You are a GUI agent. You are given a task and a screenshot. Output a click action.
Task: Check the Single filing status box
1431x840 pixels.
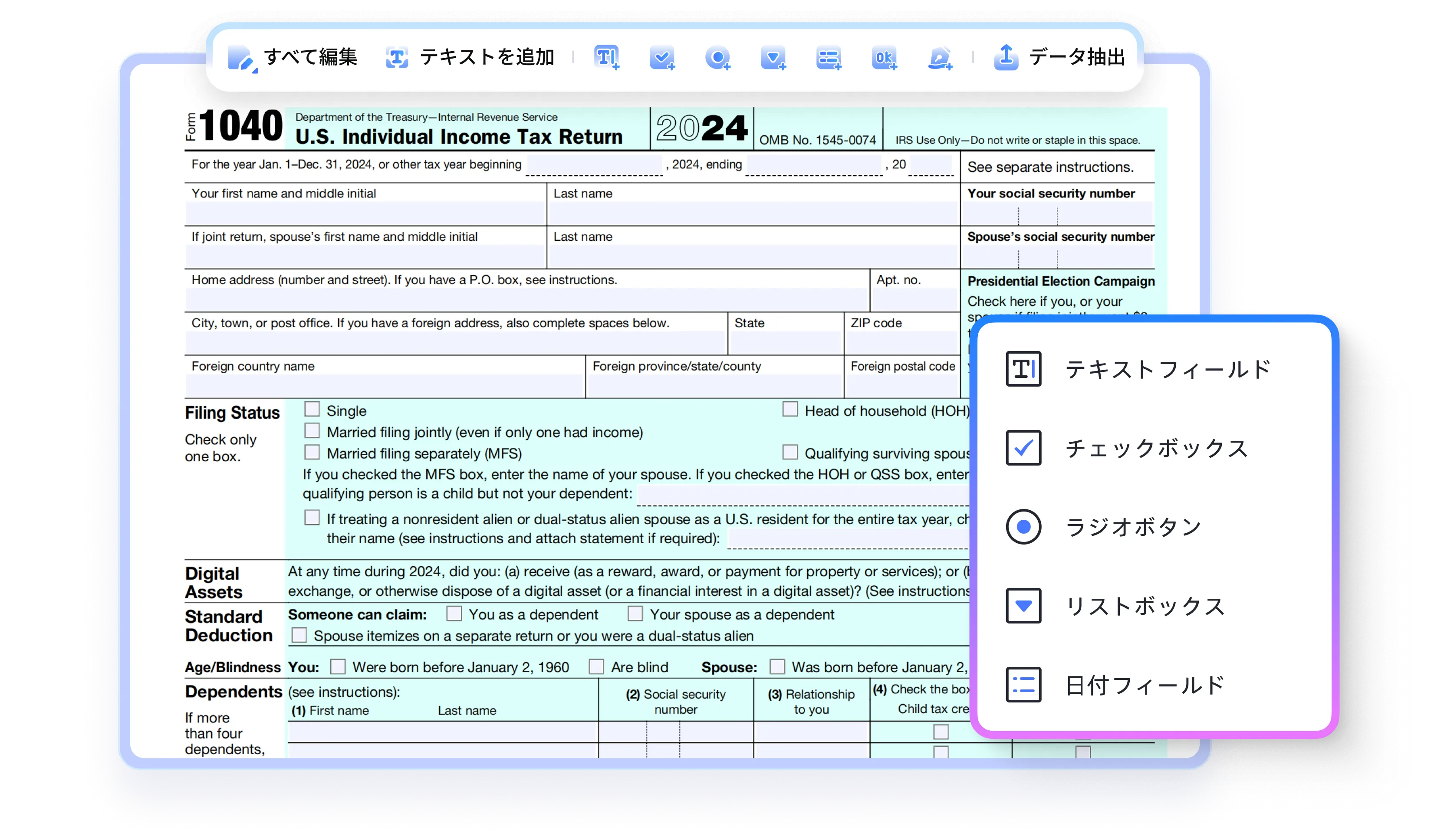(313, 409)
